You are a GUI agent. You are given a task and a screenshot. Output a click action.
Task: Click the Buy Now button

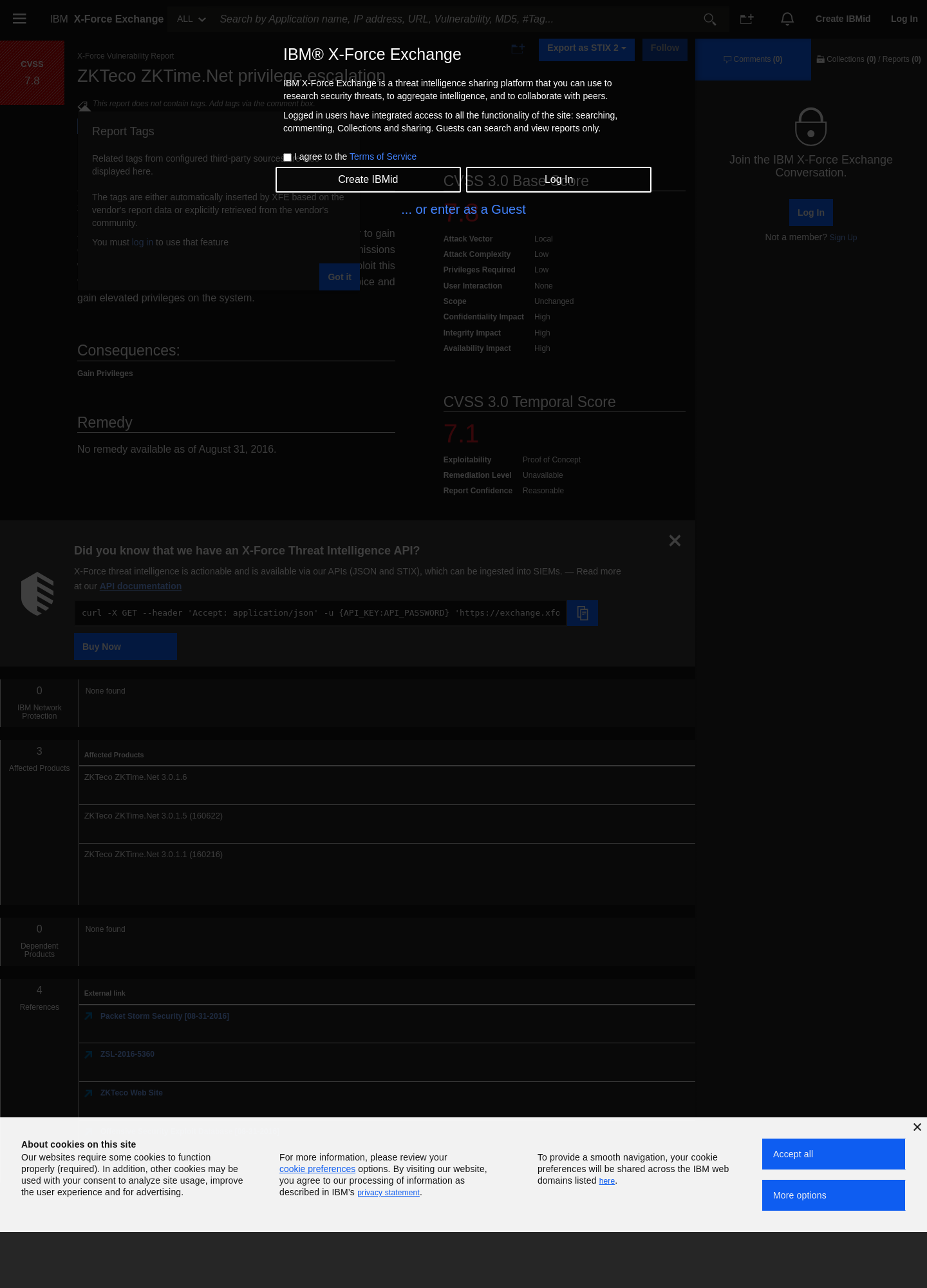[x=126, y=647]
